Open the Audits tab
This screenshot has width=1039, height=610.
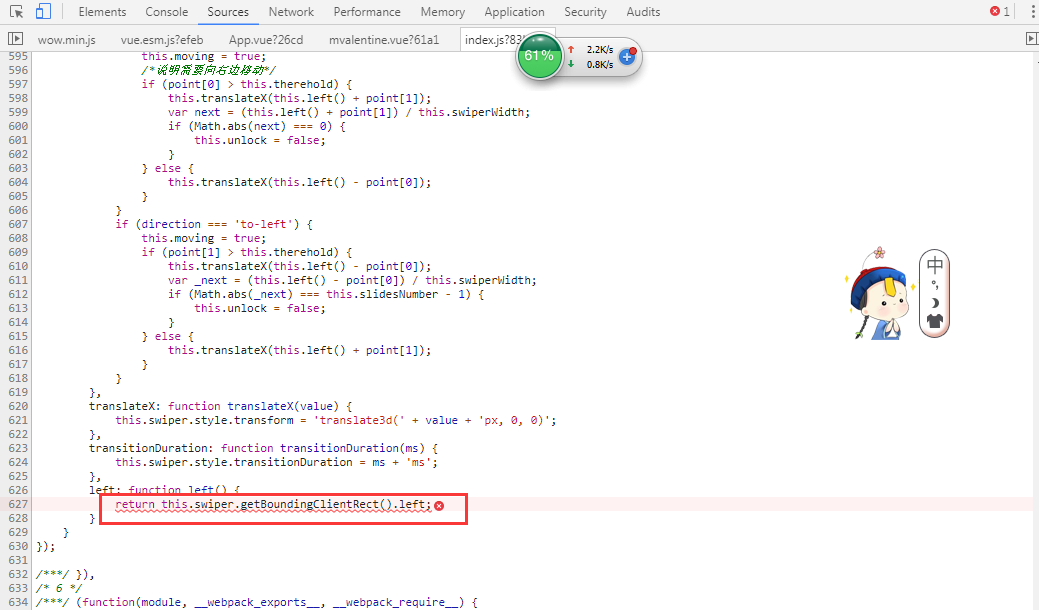pyautogui.click(x=643, y=12)
